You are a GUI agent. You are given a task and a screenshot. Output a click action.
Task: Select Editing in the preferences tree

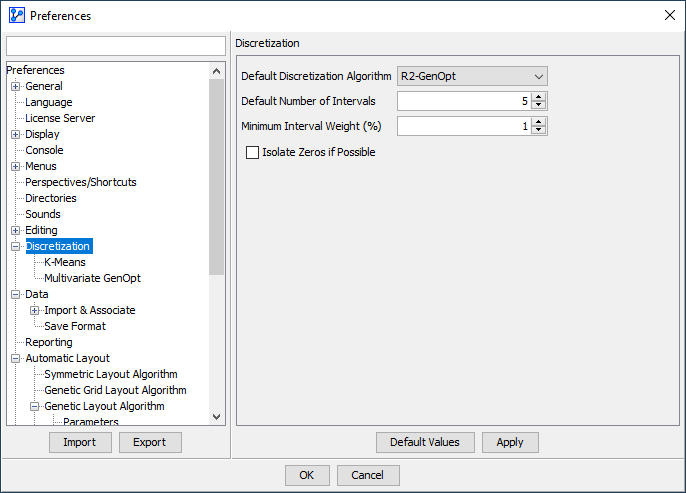click(x=41, y=230)
